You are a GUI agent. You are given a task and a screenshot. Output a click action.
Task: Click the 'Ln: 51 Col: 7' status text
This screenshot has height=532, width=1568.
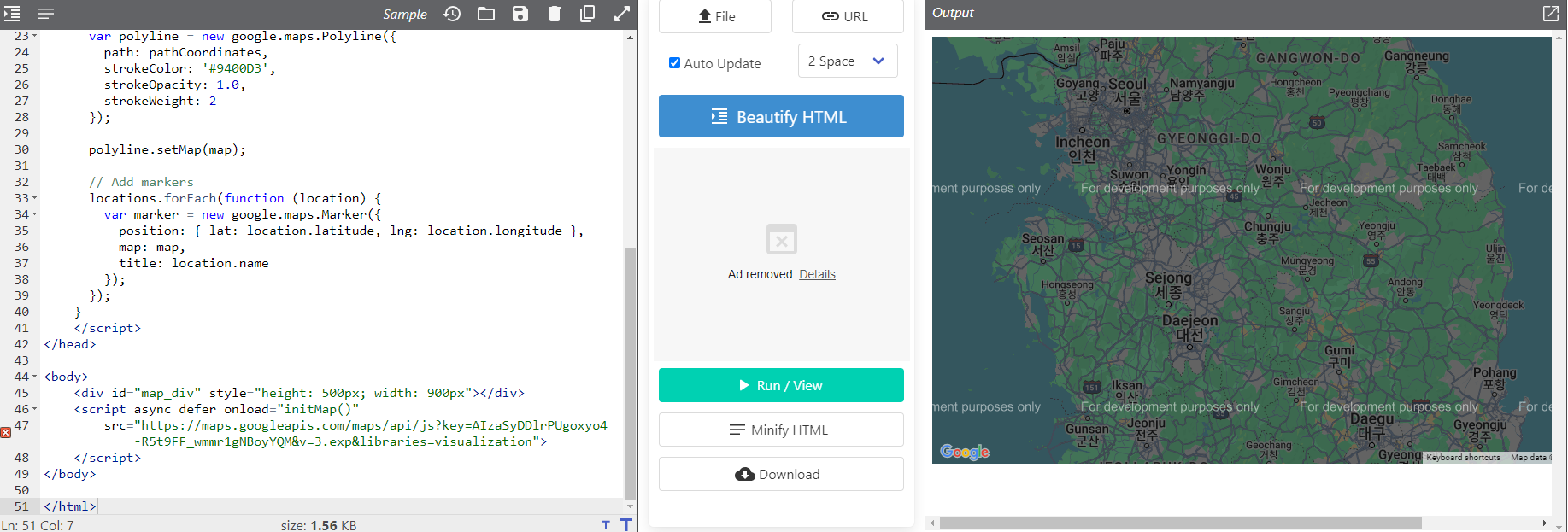(38, 525)
